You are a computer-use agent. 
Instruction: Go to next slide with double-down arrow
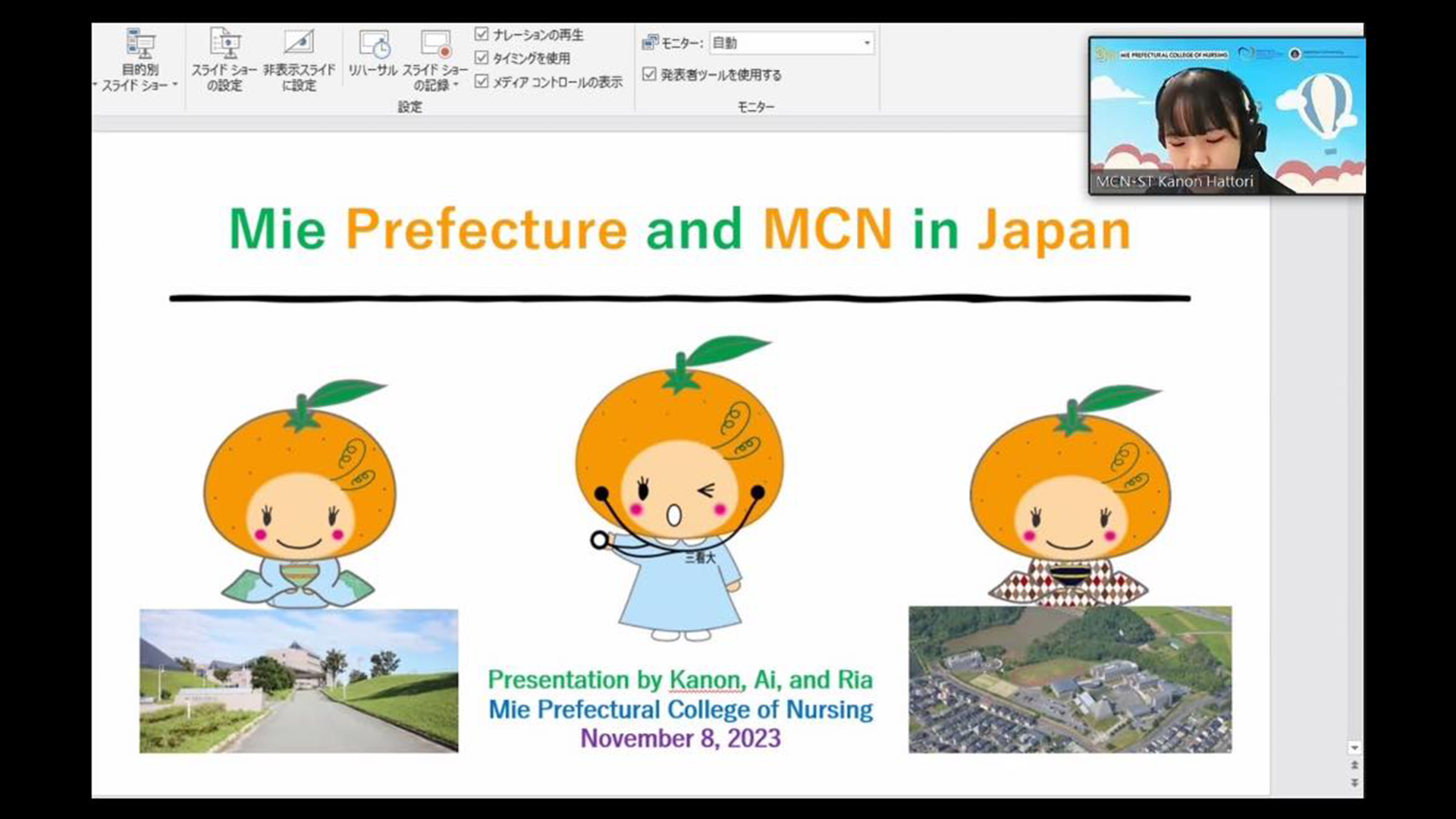point(1354,783)
